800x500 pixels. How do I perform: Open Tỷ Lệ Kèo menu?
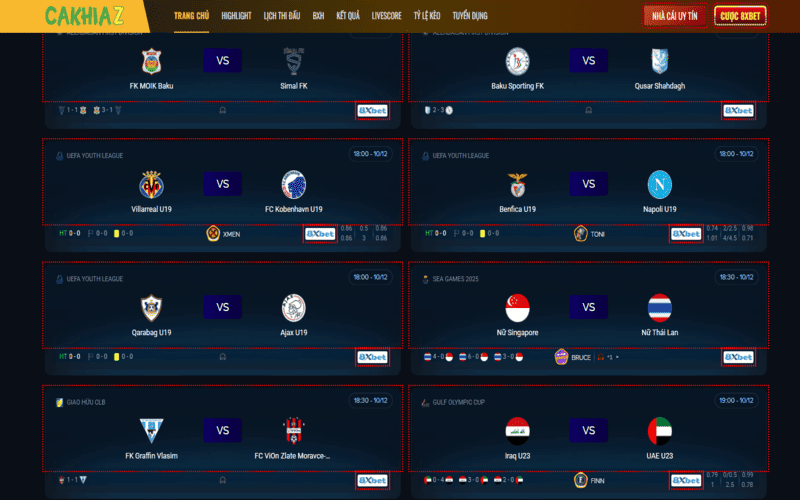pos(427,16)
